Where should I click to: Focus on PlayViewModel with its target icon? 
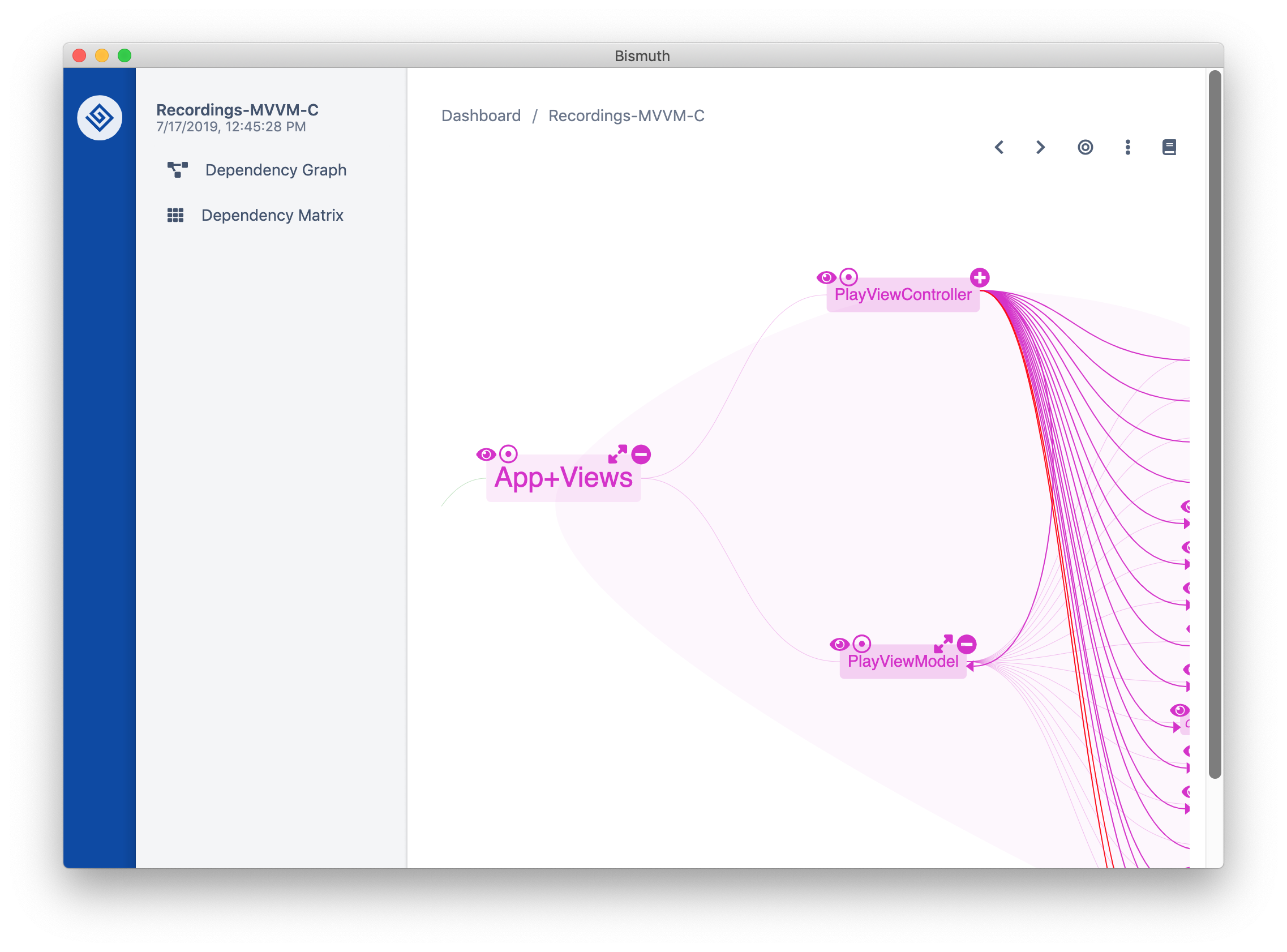pyautogui.click(x=862, y=644)
